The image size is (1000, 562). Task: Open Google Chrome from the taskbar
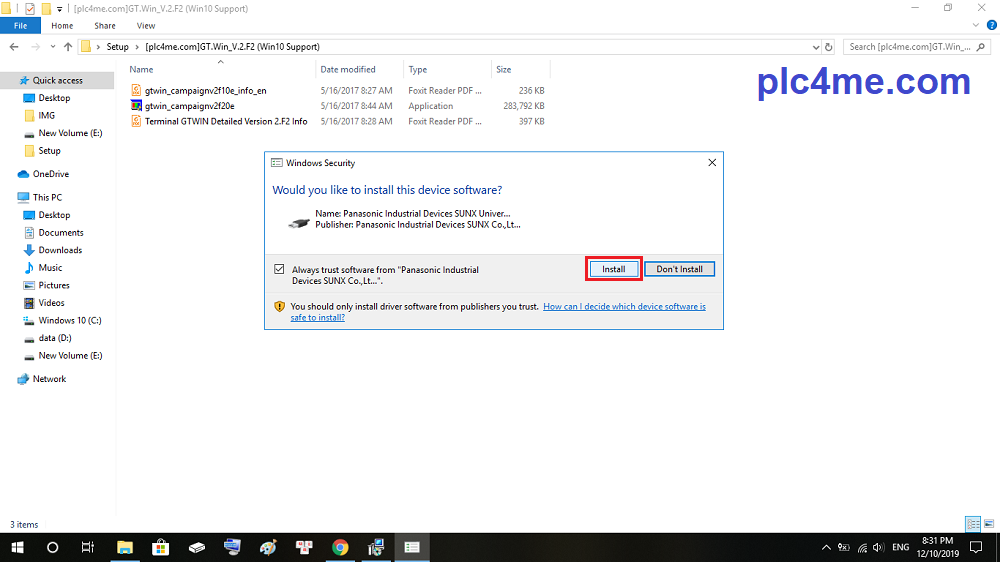(340, 547)
